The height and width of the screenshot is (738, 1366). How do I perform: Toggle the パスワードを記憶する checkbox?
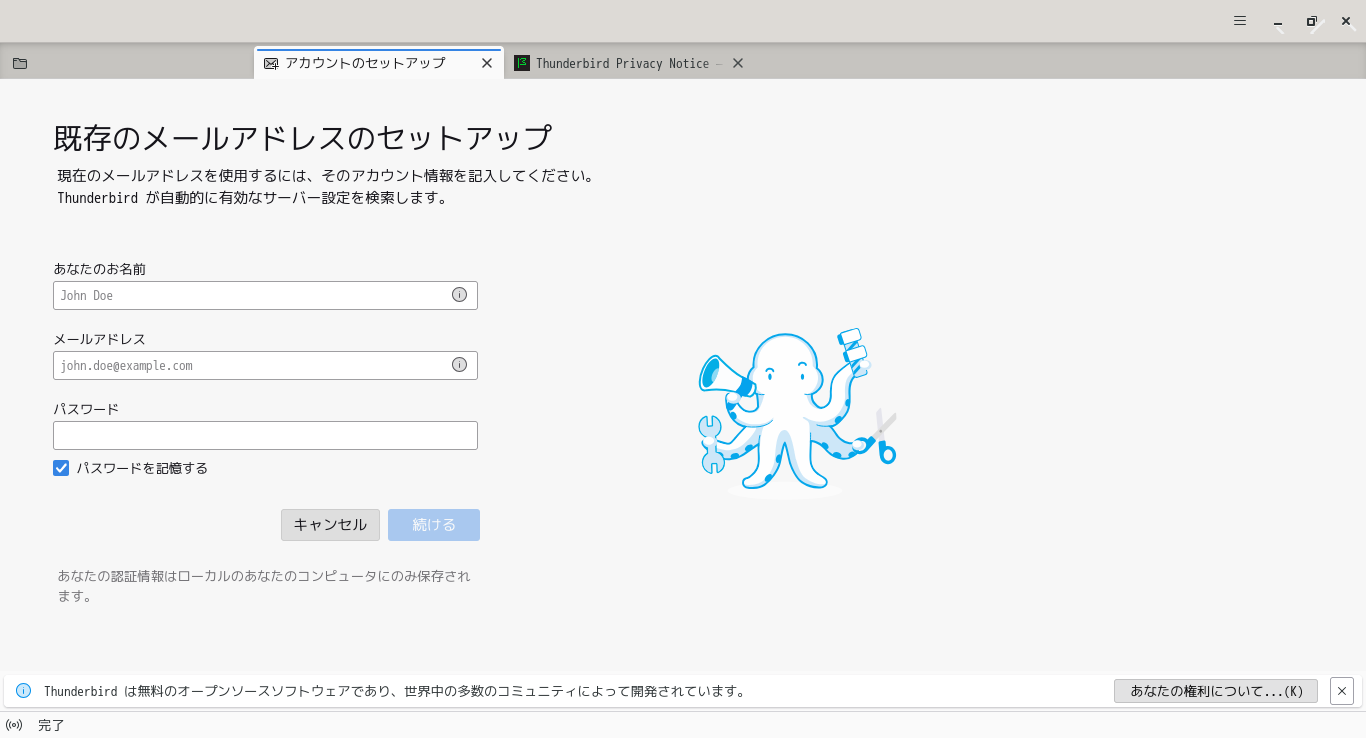pos(61,468)
